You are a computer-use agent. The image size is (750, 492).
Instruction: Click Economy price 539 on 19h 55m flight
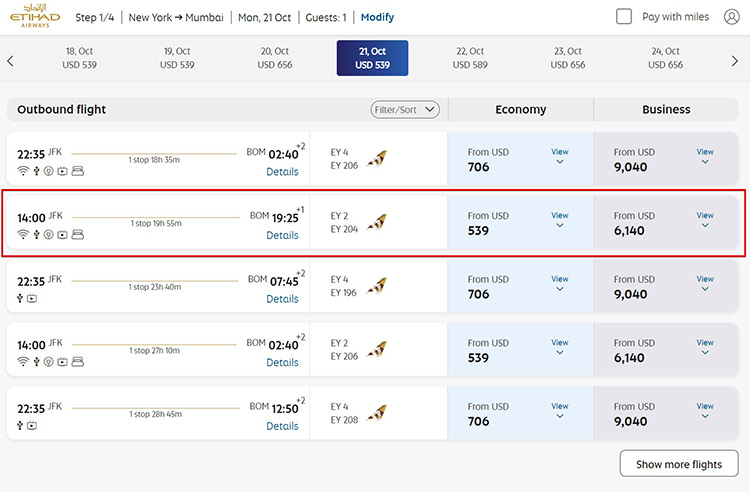tap(478, 230)
